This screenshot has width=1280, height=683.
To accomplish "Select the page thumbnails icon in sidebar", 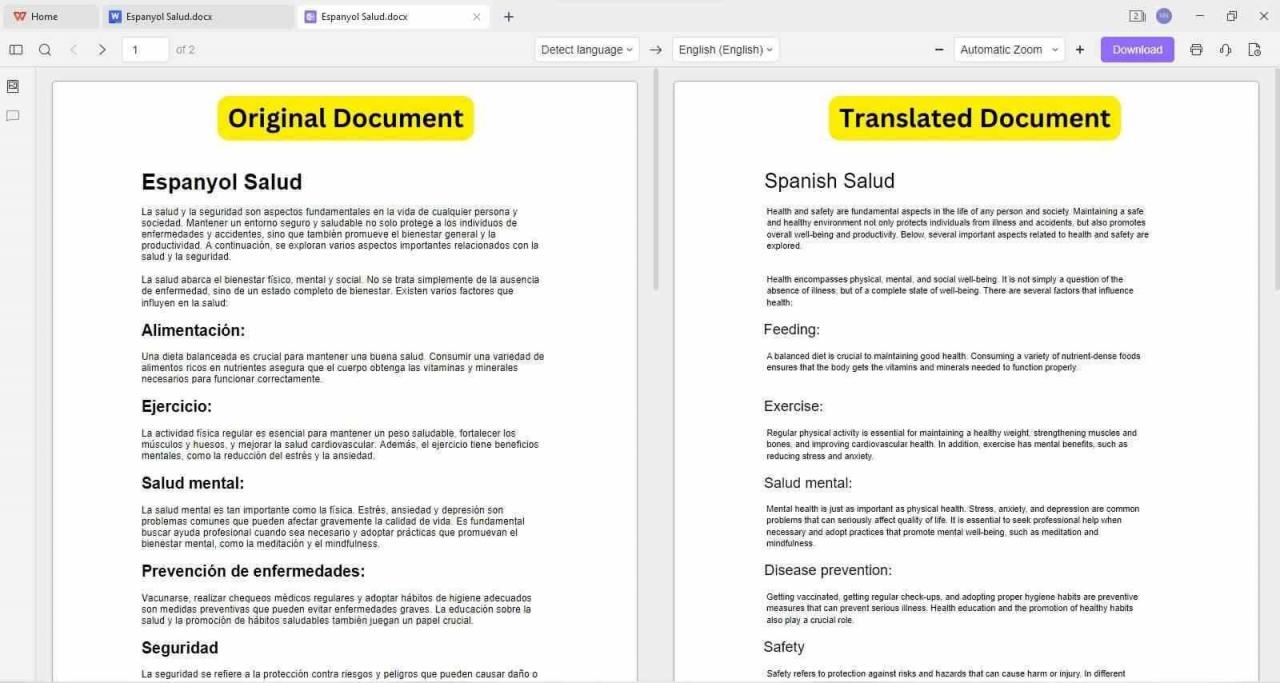I will tap(13, 86).
